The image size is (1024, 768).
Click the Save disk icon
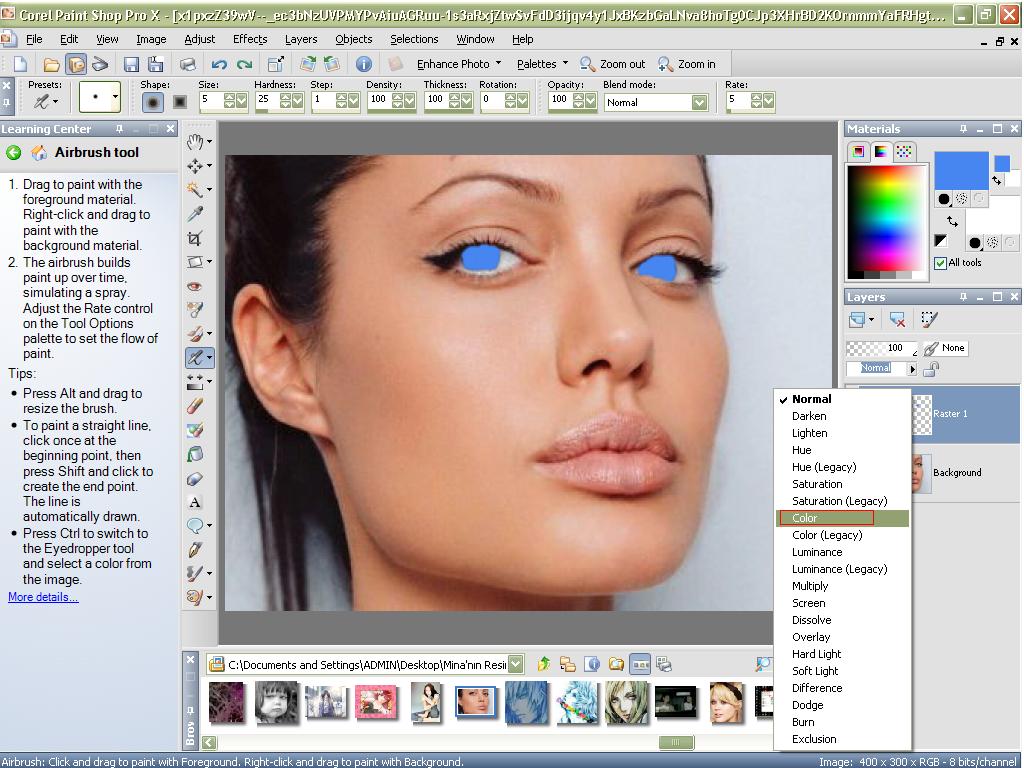point(131,64)
